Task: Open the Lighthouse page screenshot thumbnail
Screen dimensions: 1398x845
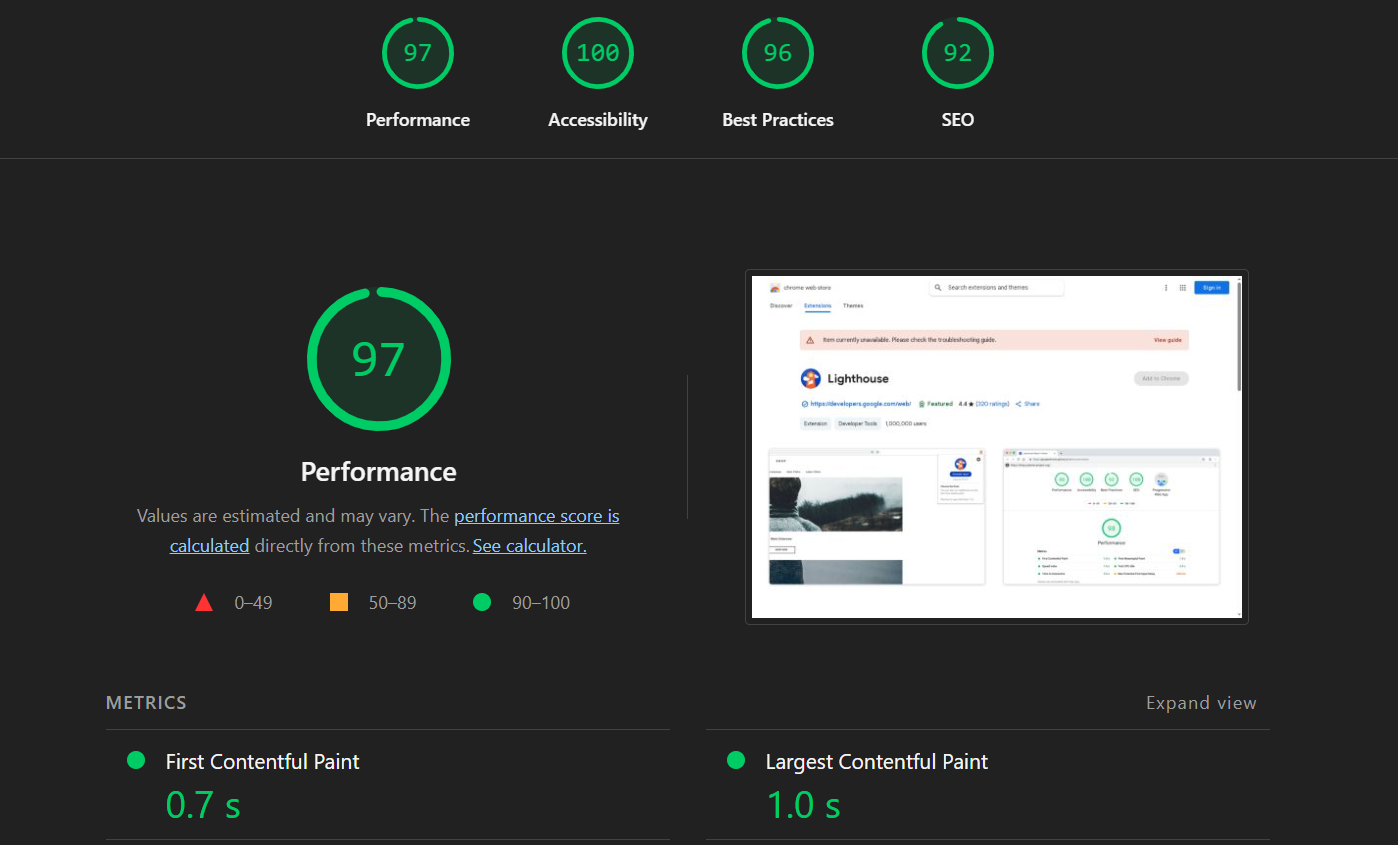Action: coord(996,447)
